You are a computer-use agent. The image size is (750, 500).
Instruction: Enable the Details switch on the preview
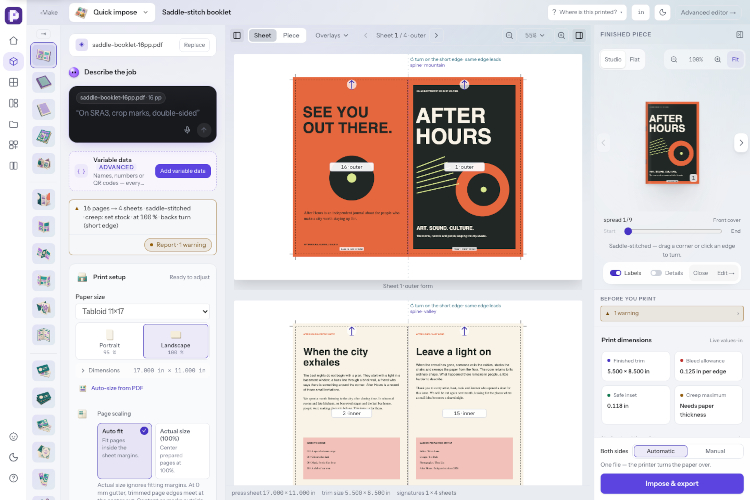(656, 273)
